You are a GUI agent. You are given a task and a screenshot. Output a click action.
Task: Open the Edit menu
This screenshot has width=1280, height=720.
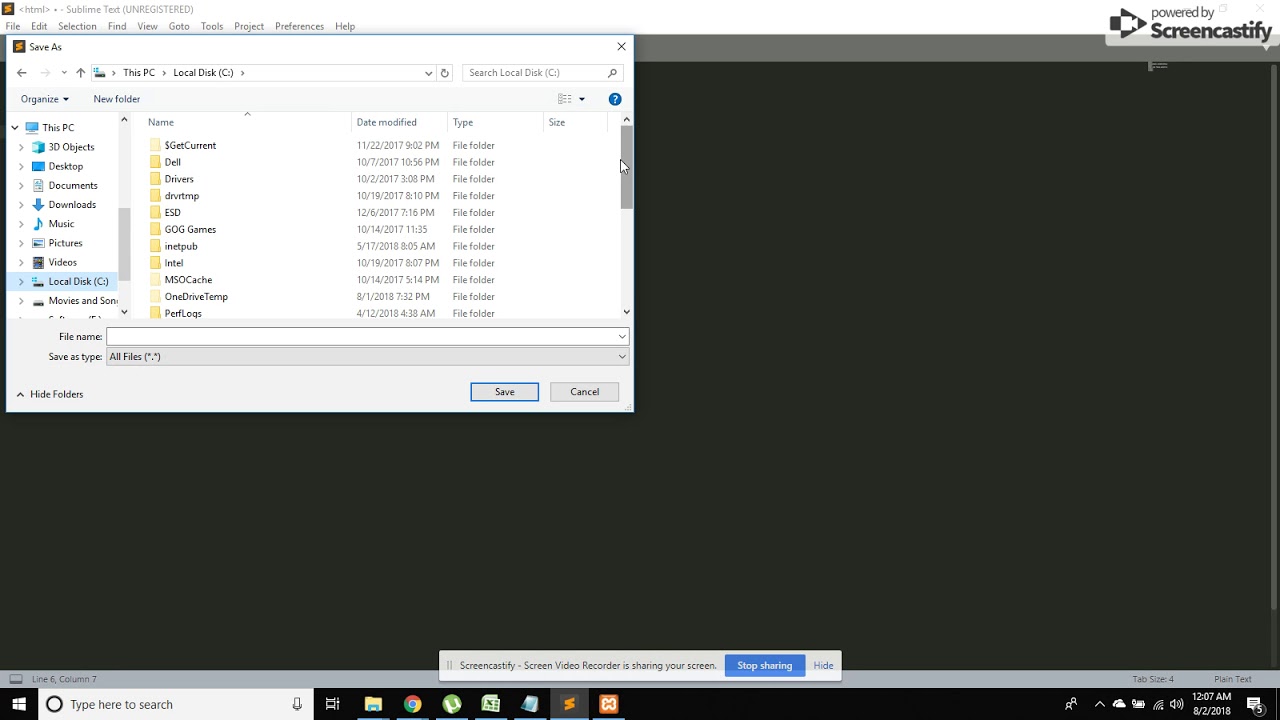tap(39, 26)
